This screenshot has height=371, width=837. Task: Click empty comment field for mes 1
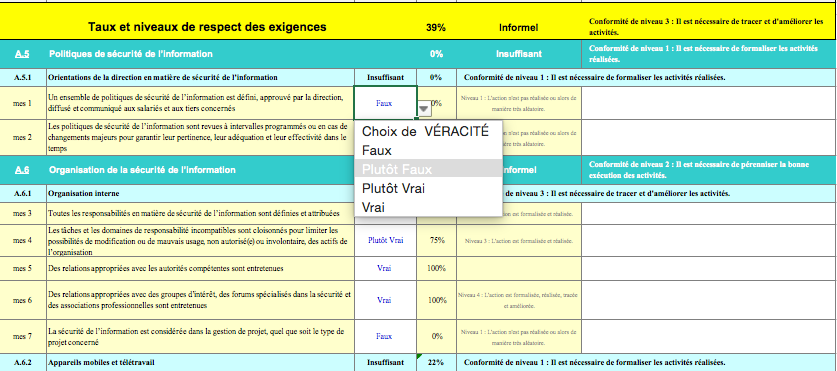point(708,103)
